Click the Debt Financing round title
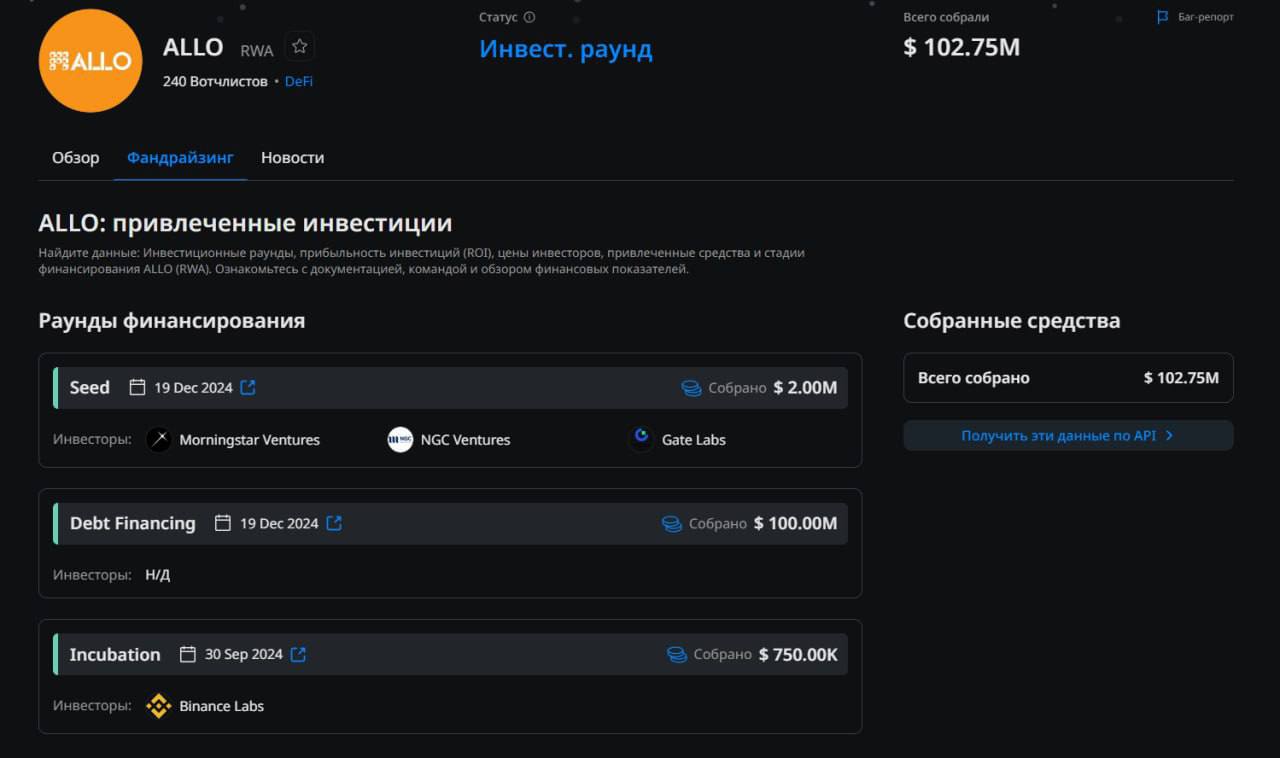This screenshot has height=758, width=1280. [132, 523]
